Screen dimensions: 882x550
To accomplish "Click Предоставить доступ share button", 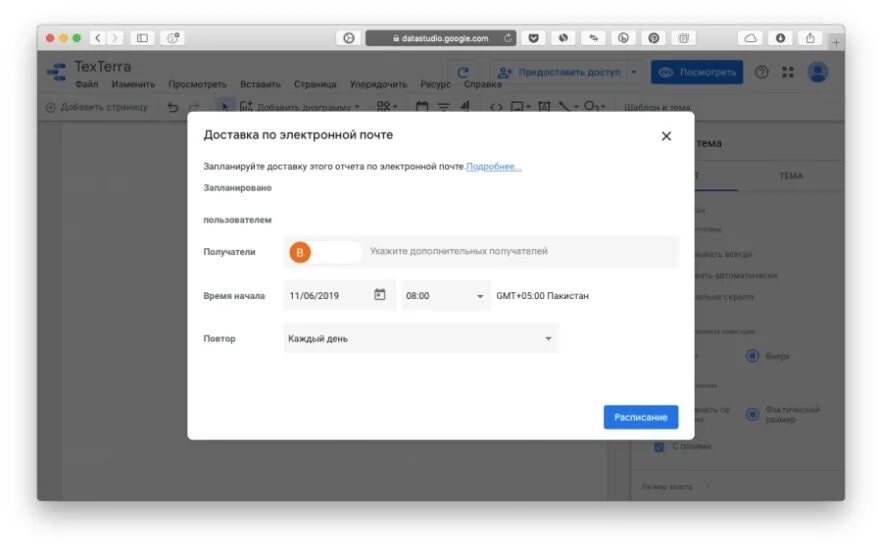I will [x=560, y=72].
